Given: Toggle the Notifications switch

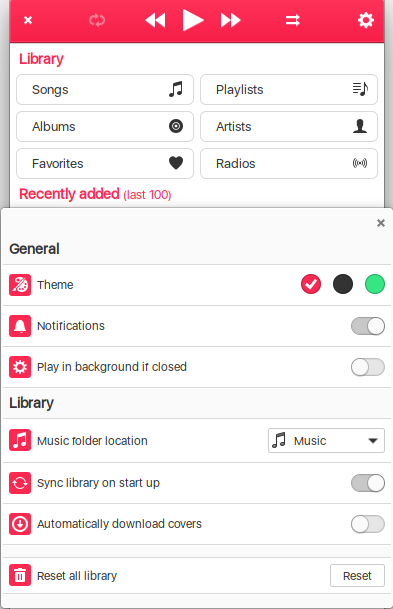Looking at the screenshot, I should [x=368, y=326].
